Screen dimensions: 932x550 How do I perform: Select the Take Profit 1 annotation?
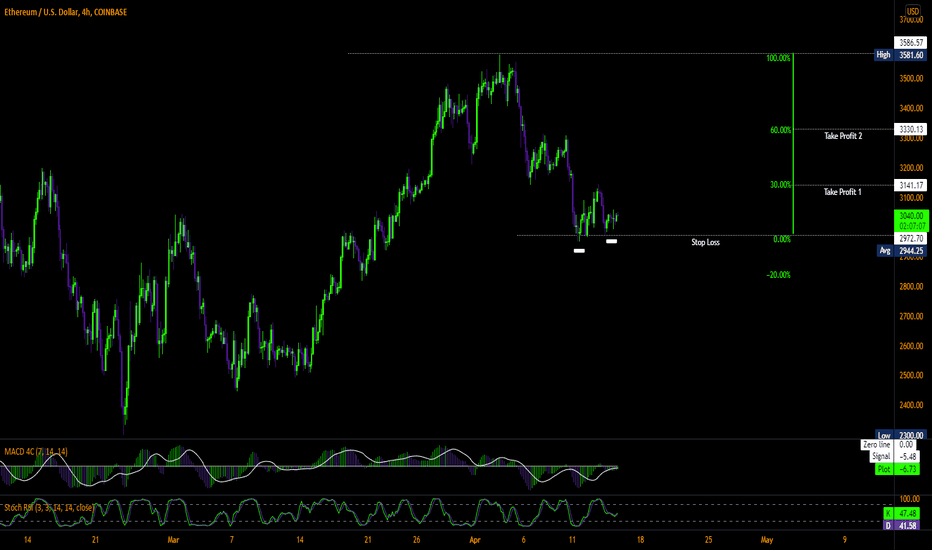842,192
